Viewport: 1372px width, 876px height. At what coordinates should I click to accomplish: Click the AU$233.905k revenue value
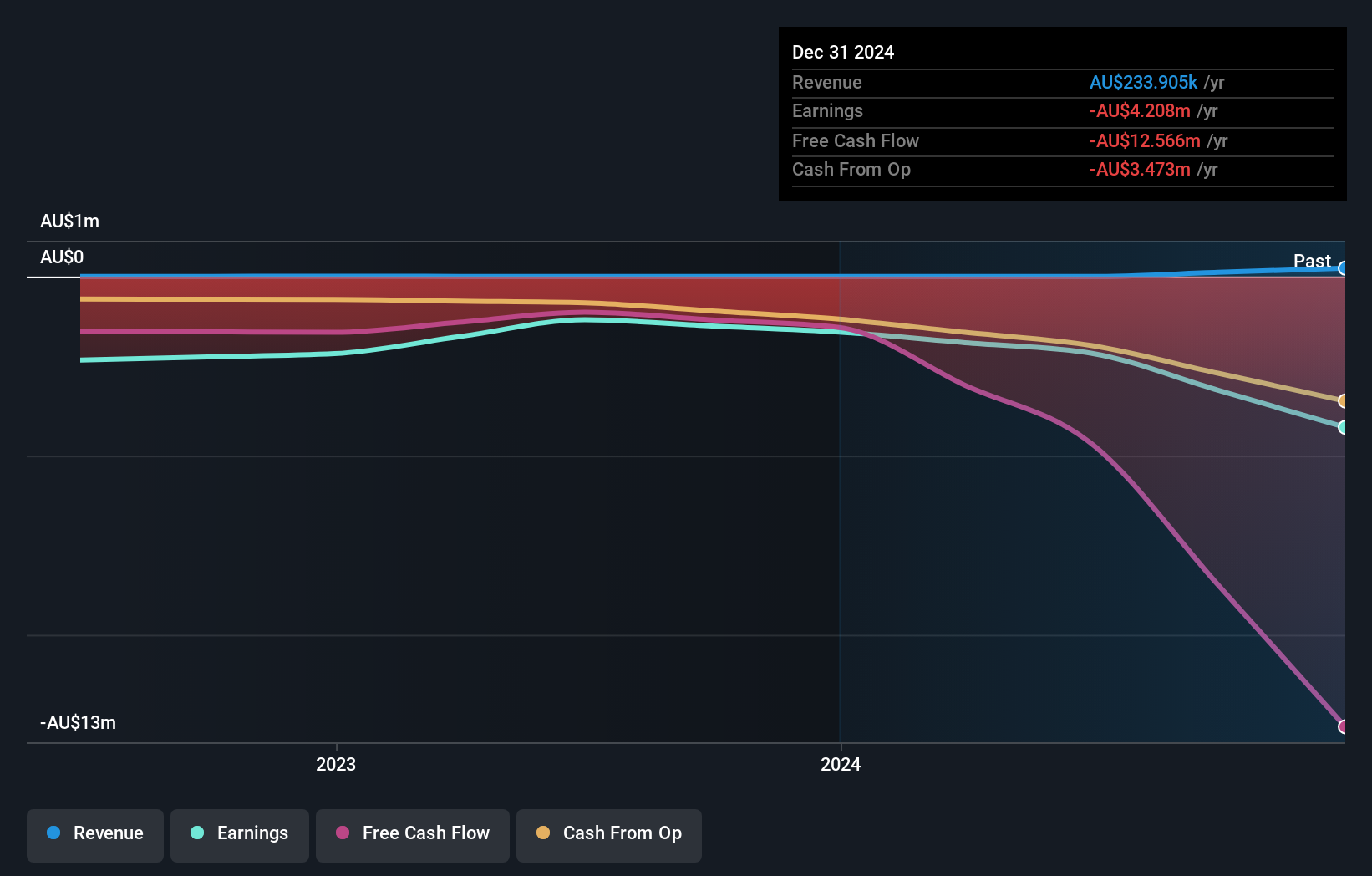pos(1144,82)
